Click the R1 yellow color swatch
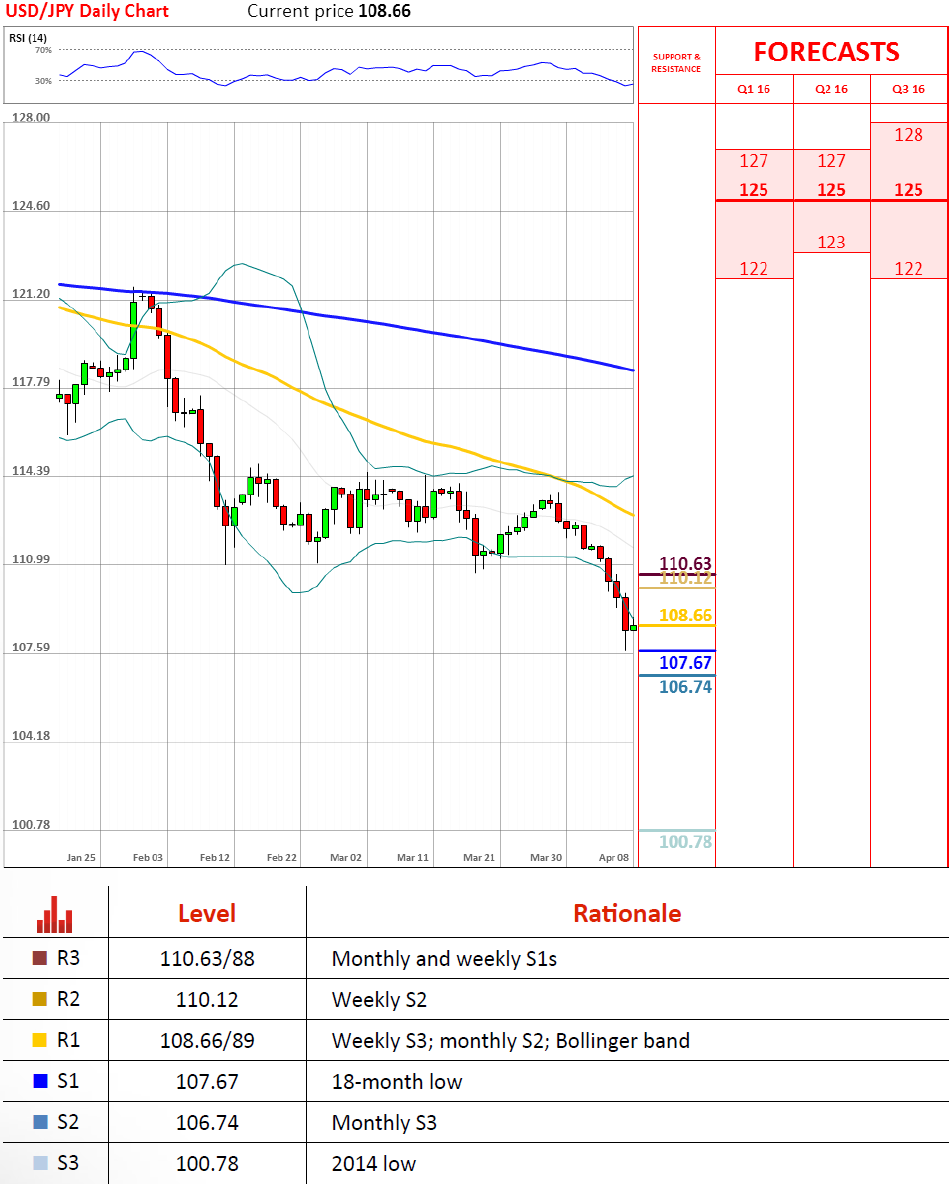Viewport: 952px width, 1184px height. 40,1040
